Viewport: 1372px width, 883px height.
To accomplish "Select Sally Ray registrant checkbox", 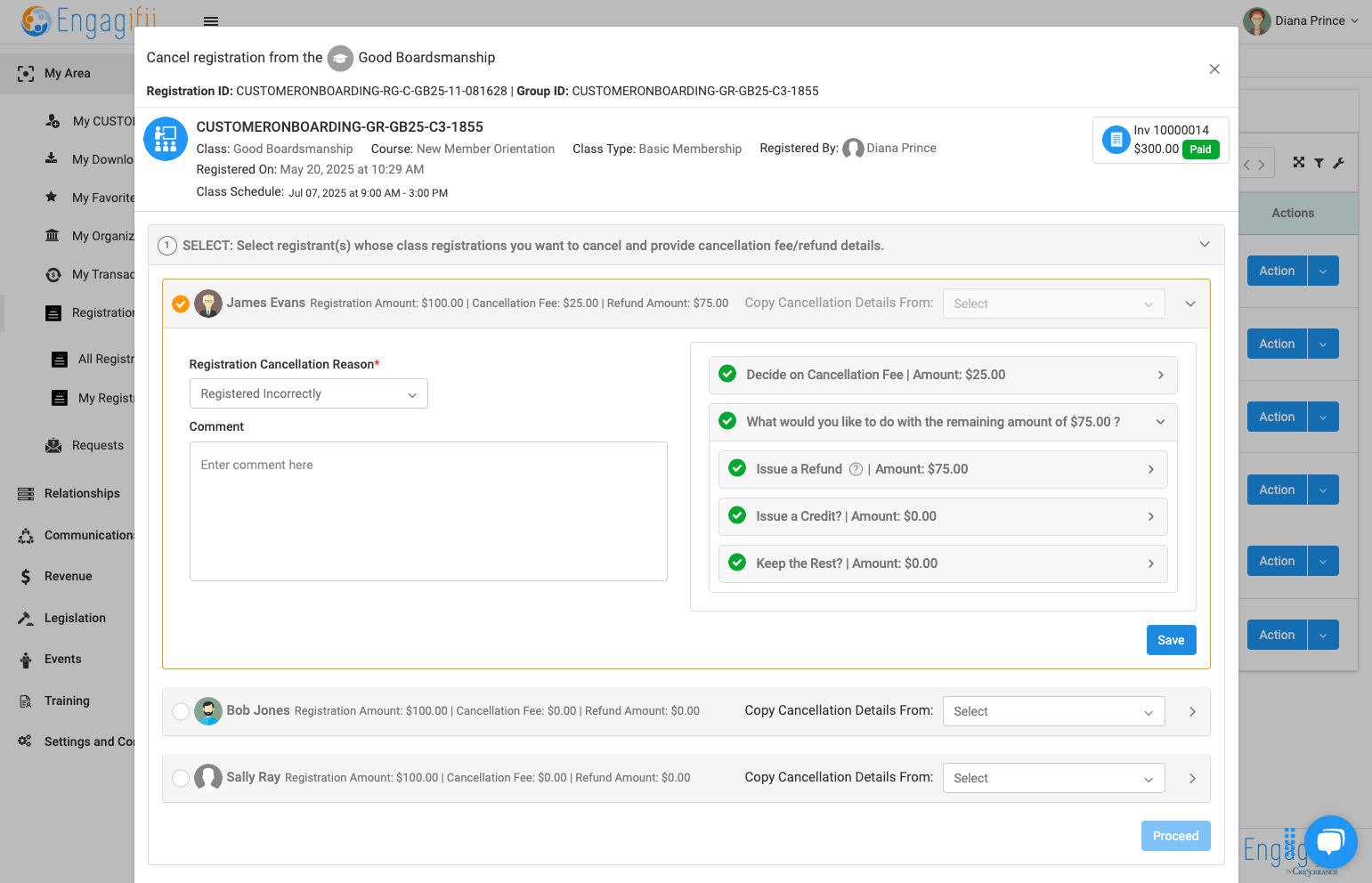I will point(181,778).
